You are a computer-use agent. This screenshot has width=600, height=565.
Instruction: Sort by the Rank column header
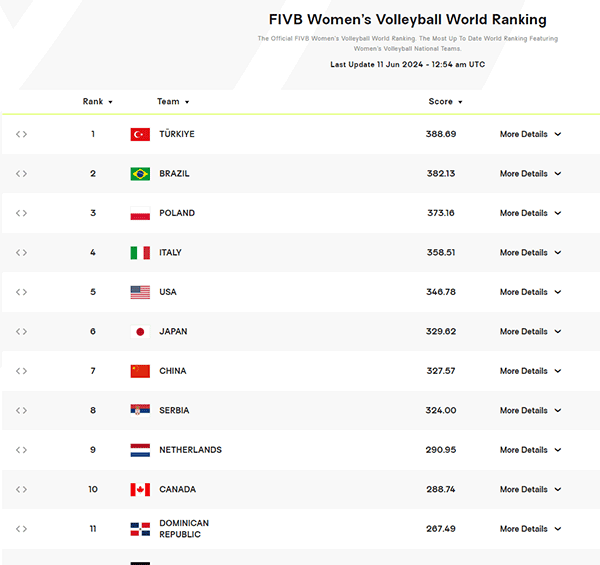click(x=97, y=101)
